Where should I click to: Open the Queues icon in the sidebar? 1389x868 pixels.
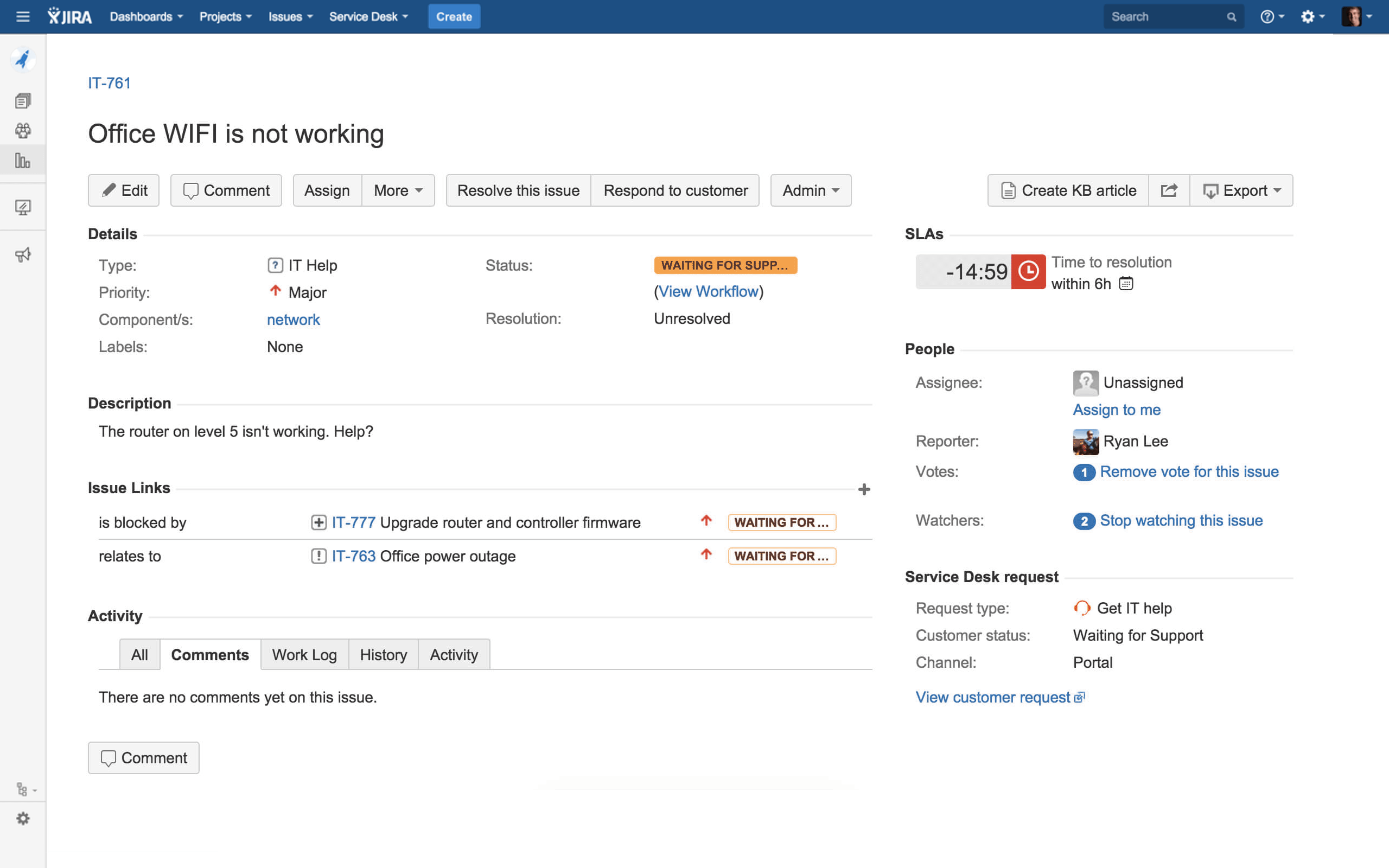(23, 100)
